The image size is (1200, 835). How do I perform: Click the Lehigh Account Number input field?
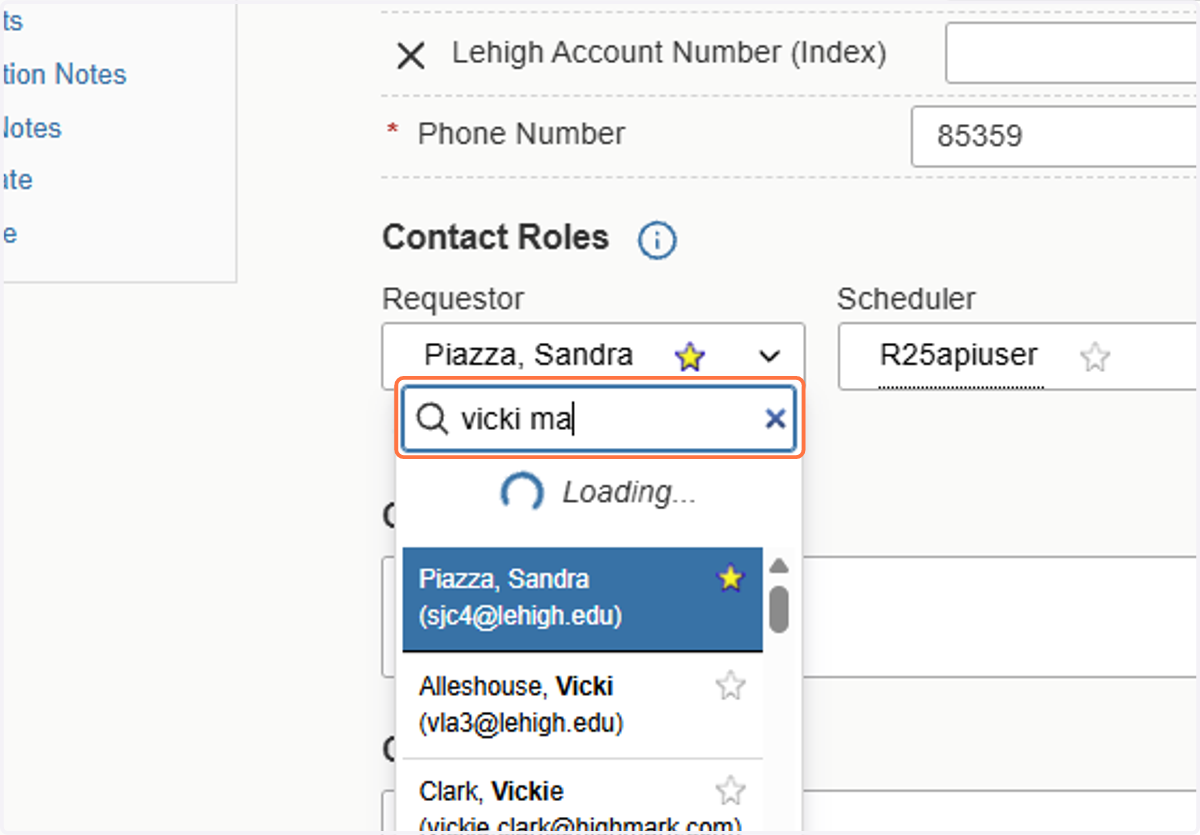point(1071,54)
